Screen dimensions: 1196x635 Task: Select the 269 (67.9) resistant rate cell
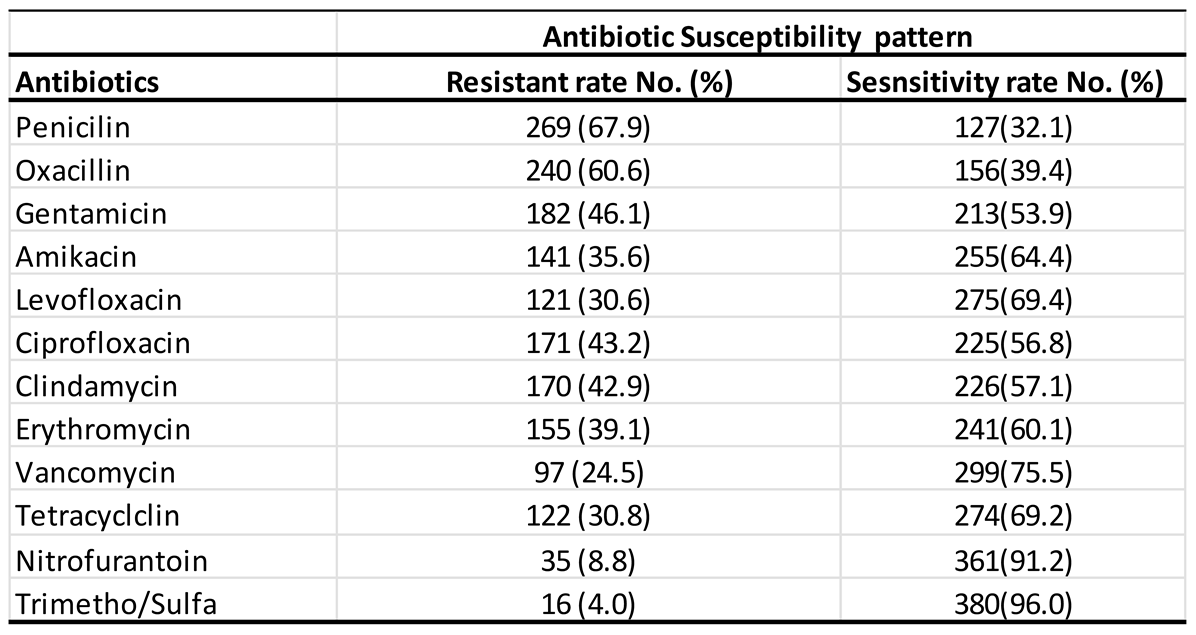[x=589, y=127]
